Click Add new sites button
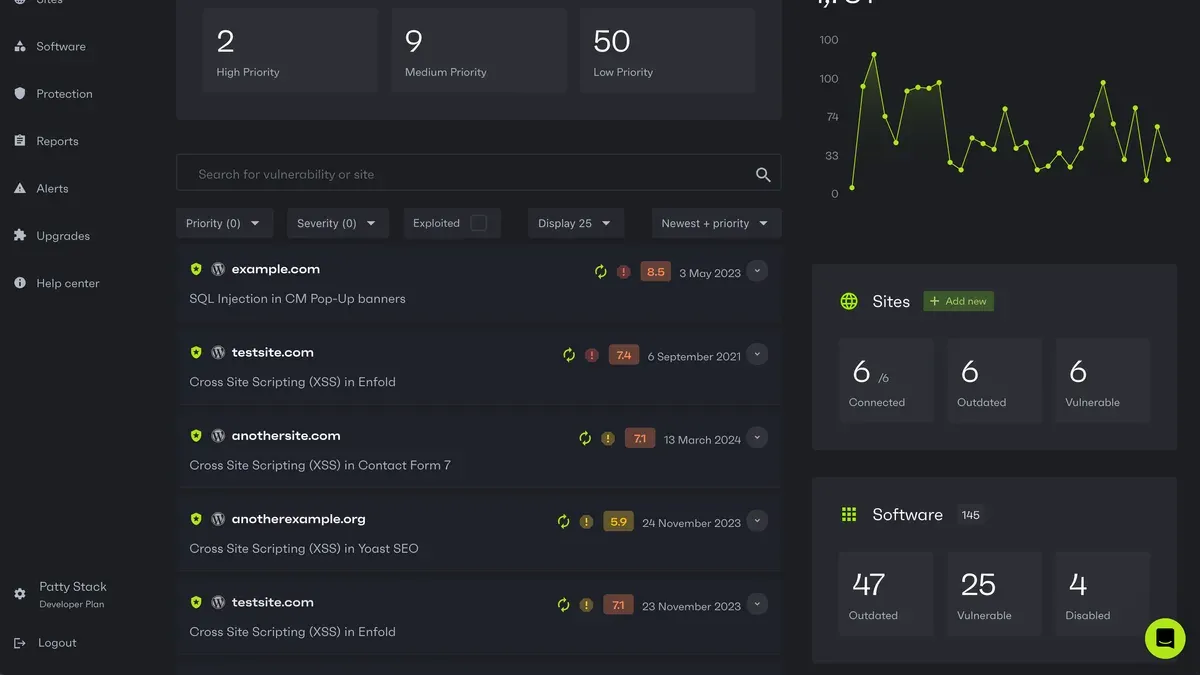 (959, 301)
